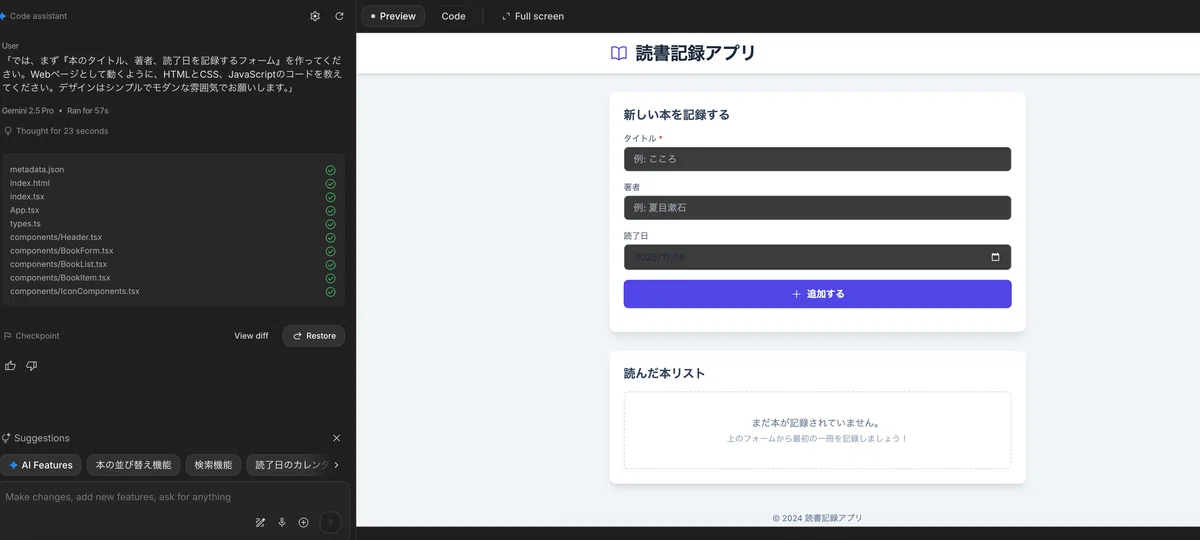Viewport: 1200px width, 540px height.
Task: Show more suggestion chips with the right chevron
Action: (336, 465)
